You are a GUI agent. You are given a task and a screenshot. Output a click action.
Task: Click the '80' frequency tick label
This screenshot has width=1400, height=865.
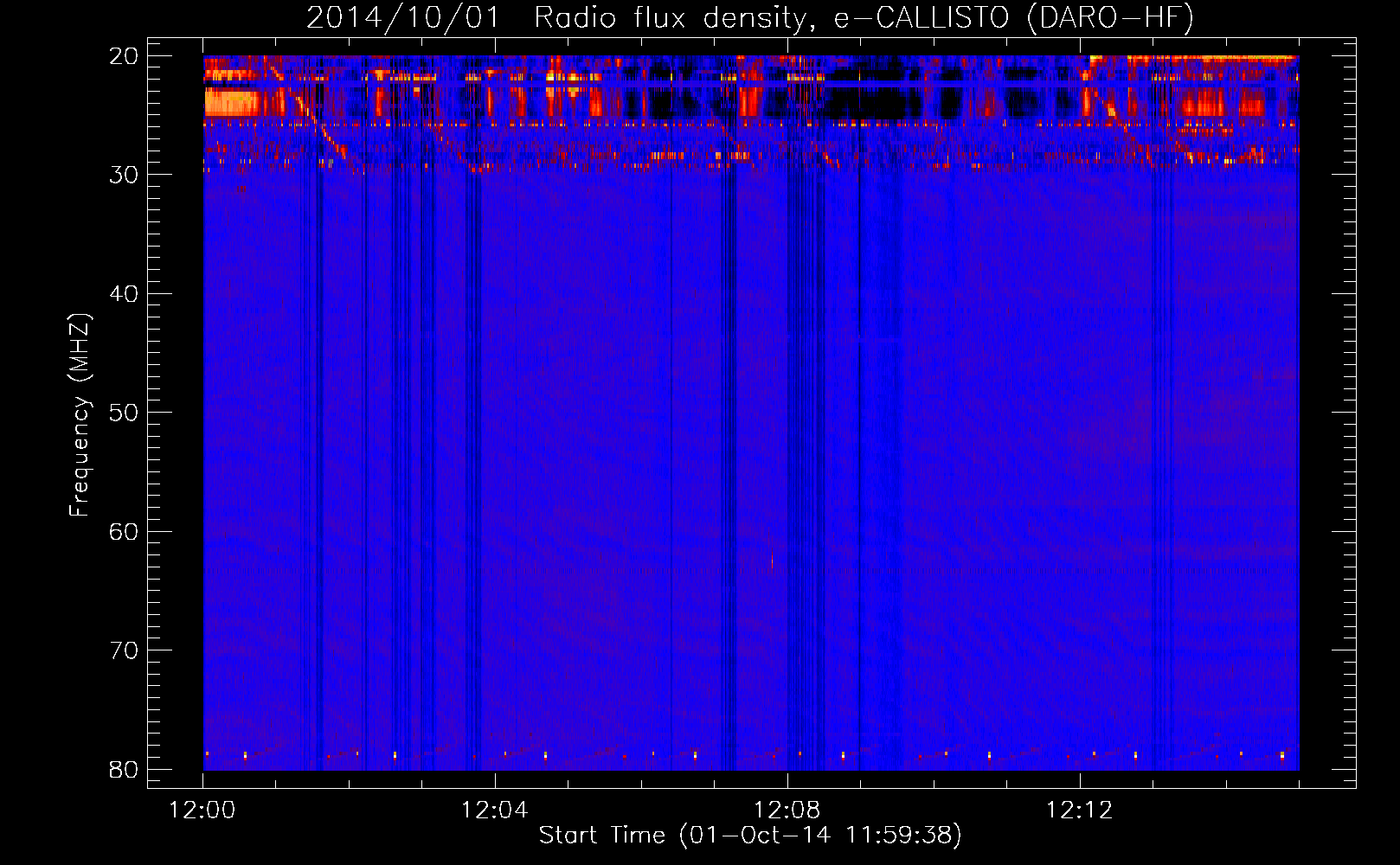pyautogui.click(x=124, y=770)
